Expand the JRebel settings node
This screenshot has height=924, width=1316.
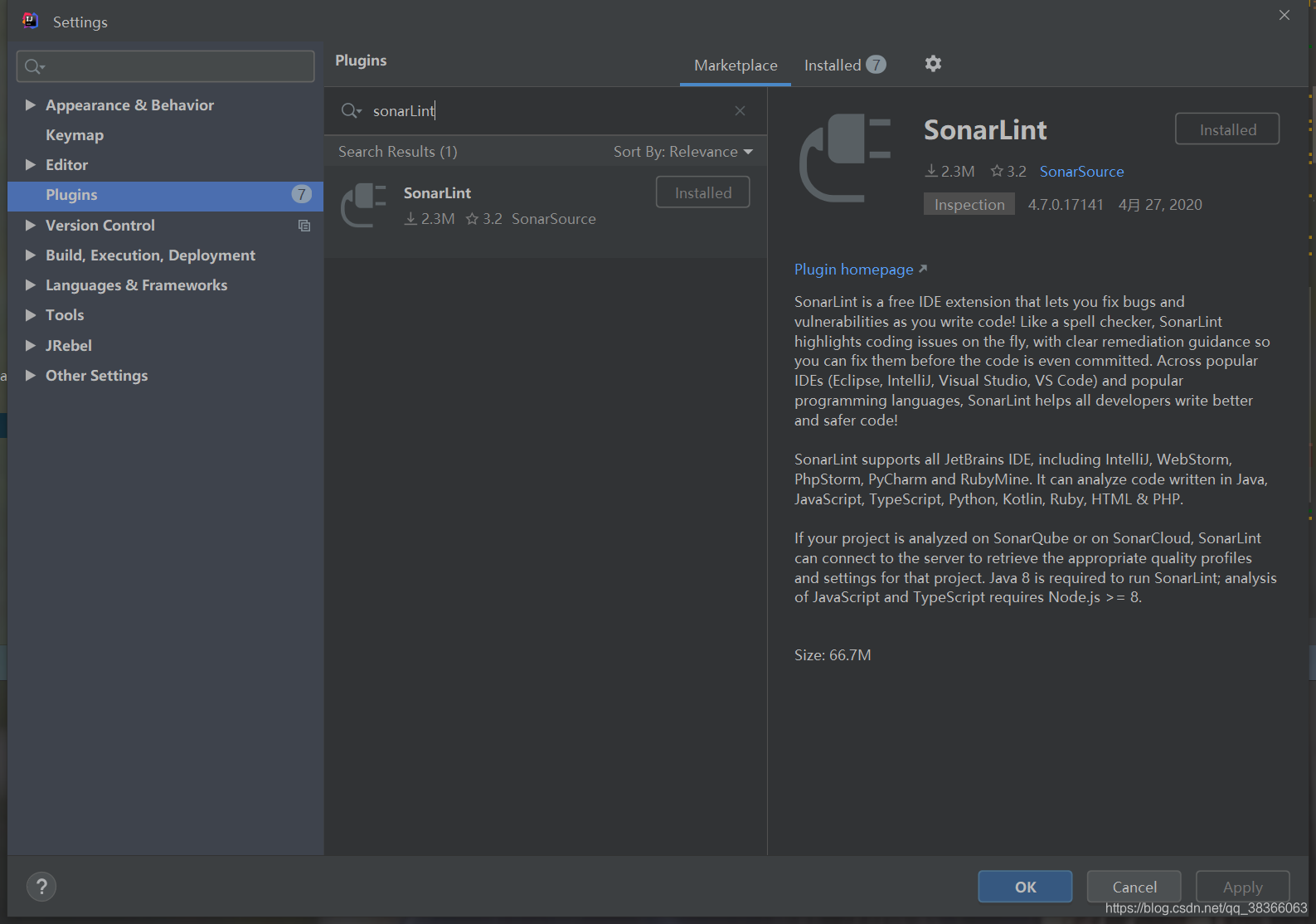coord(31,346)
